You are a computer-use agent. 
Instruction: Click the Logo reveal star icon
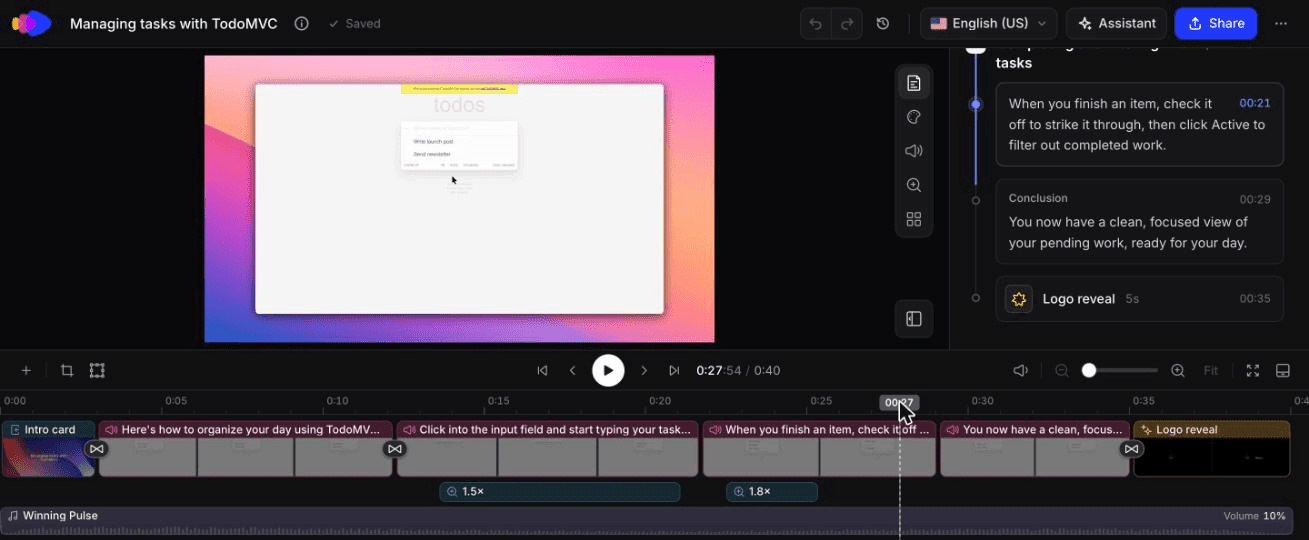(x=1019, y=299)
